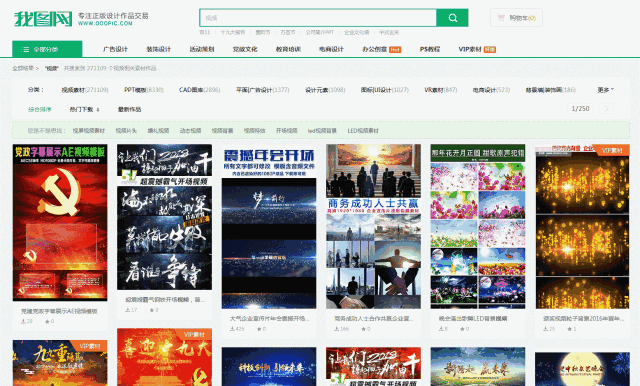Open 广告设计 nav menu
This screenshot has width=640, height=386.
tap(115, 49)
